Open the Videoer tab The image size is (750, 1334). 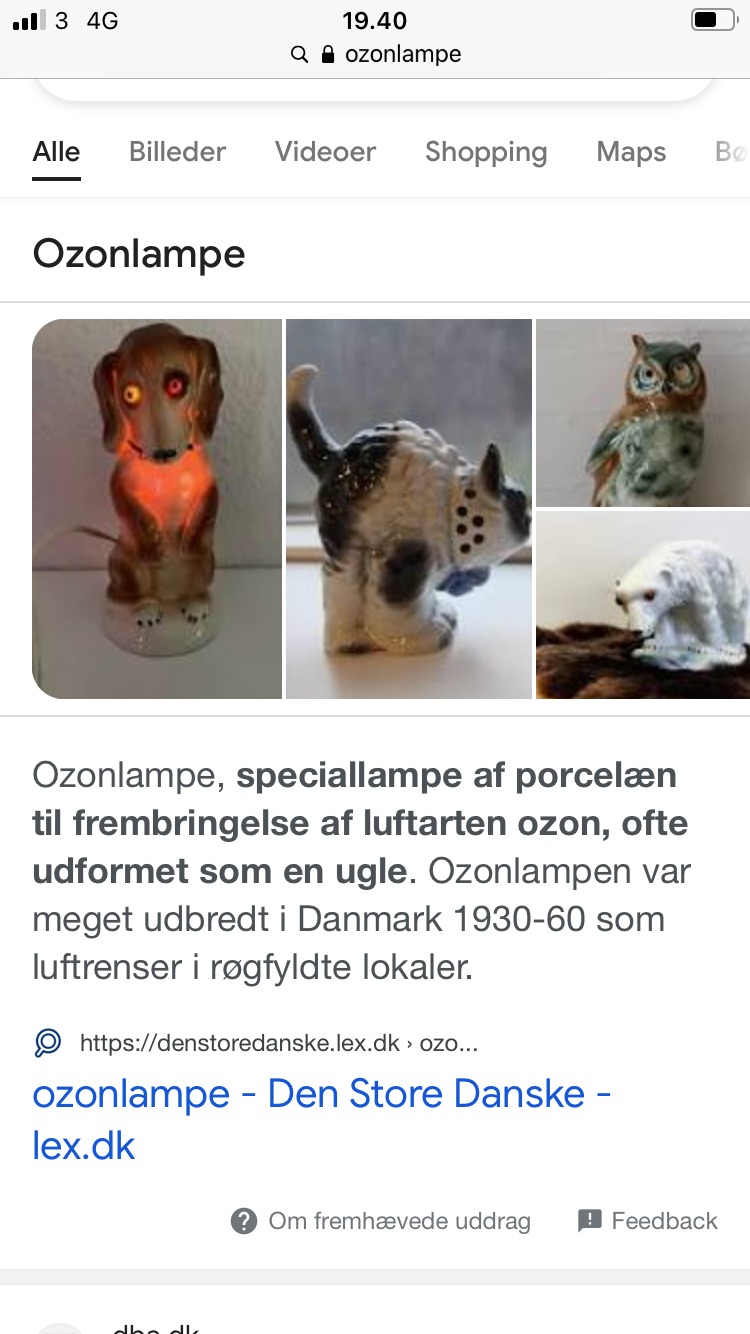pyautogui.click(x=325, y=152)
